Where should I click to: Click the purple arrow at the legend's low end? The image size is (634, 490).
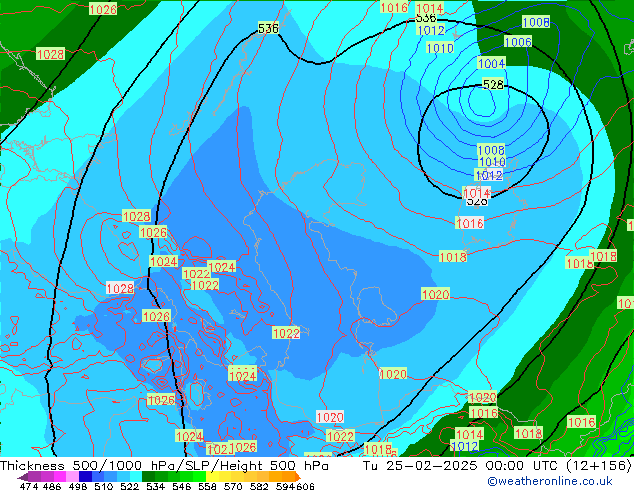(x=23, y=477)
